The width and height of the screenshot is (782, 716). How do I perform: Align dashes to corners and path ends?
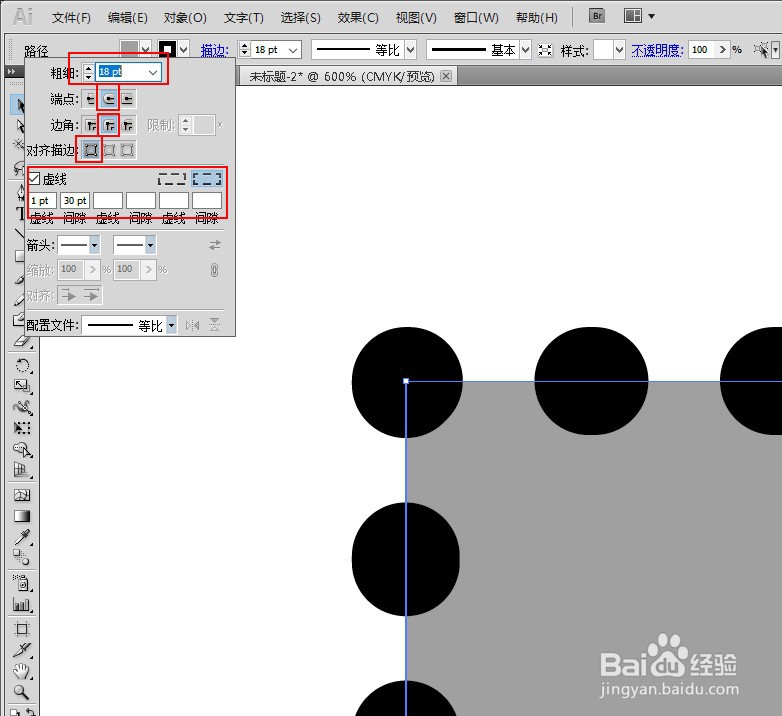click(x=207, y=179)
